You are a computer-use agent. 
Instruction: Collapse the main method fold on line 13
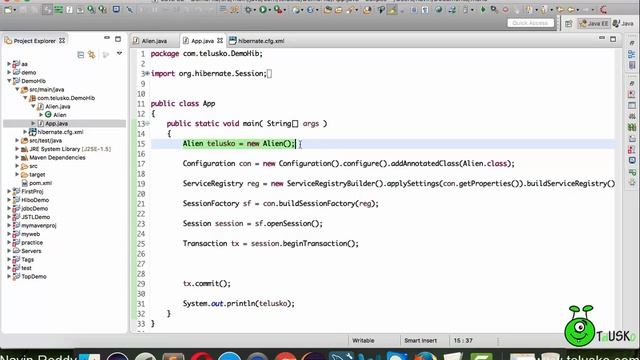click(148, 123)
